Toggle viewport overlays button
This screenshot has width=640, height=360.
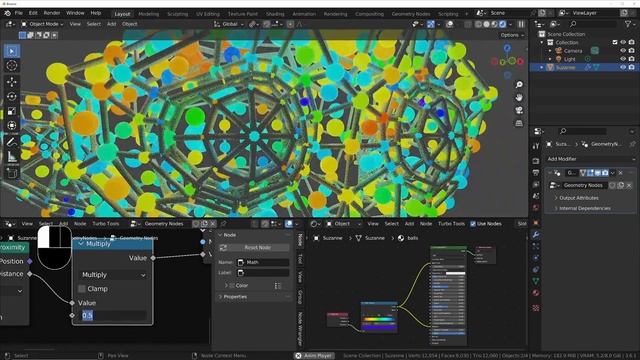449,24
